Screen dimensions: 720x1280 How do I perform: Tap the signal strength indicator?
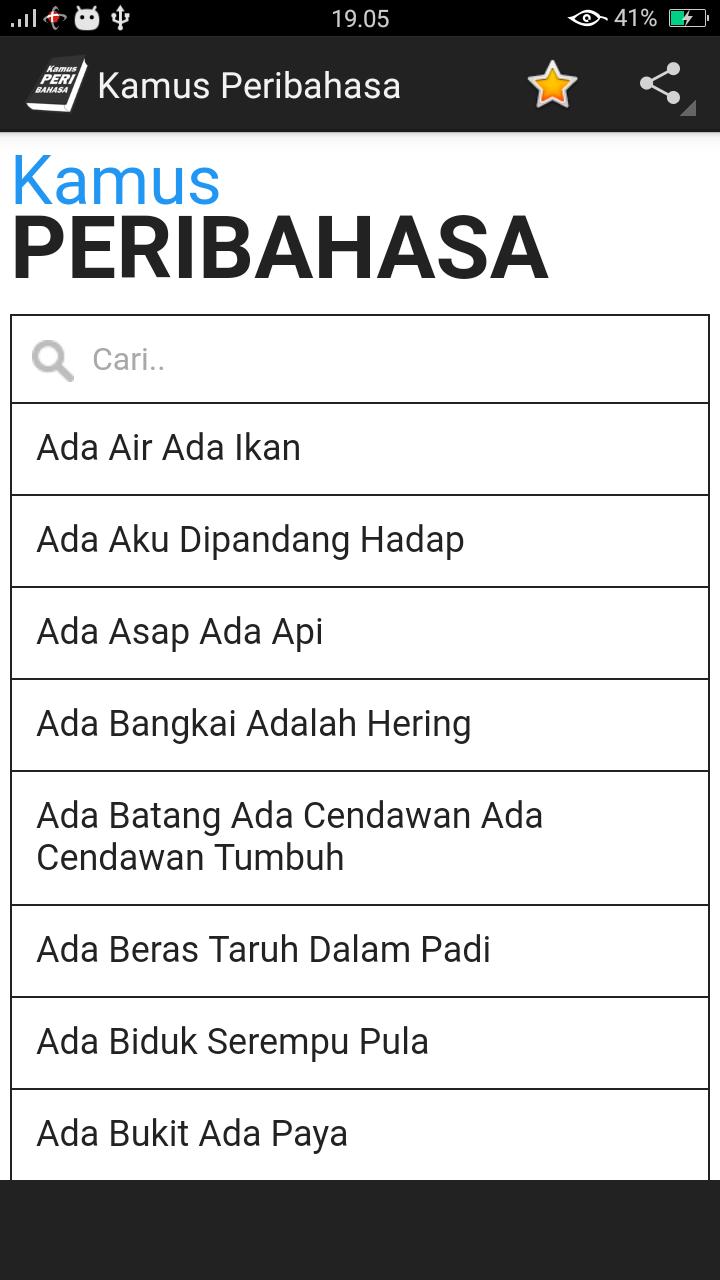(23, 18)
